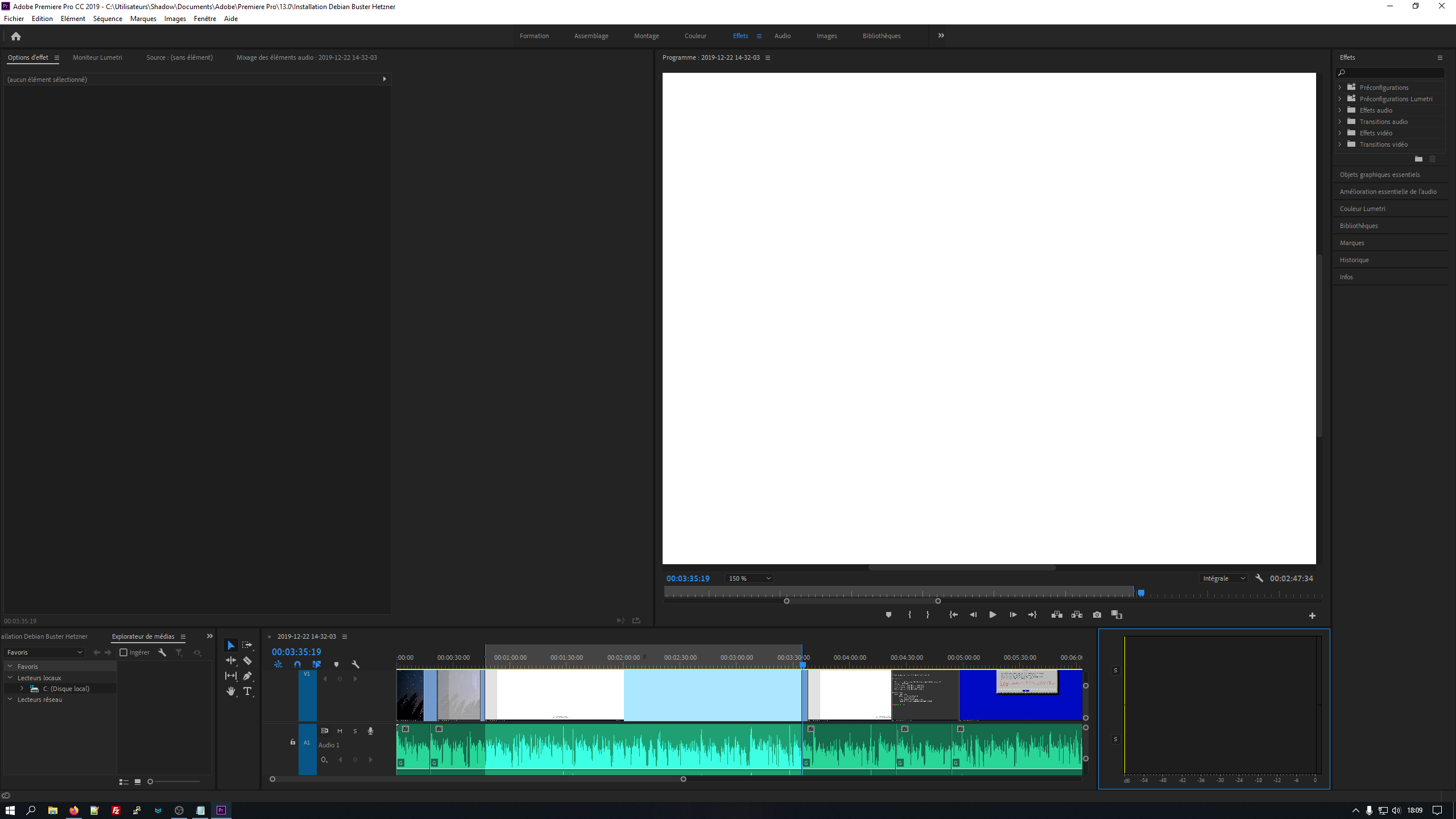Expand the Transitions vidéo folder
This screenshot has width=1456, height=819.
pyautogui.click(x=1340, y=144)
